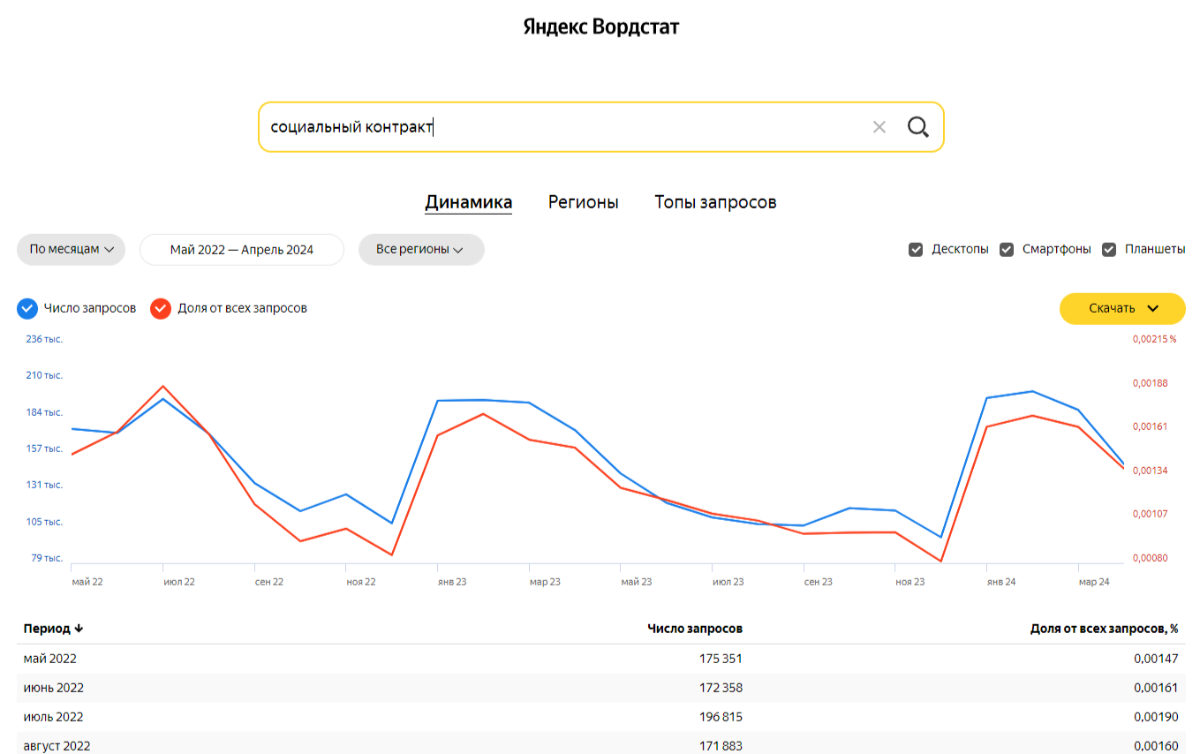Click the 0,00215 % right axis label
Image resolution: width=1200 pixels, height=754 pixels.
click(x=1155, y=339)
